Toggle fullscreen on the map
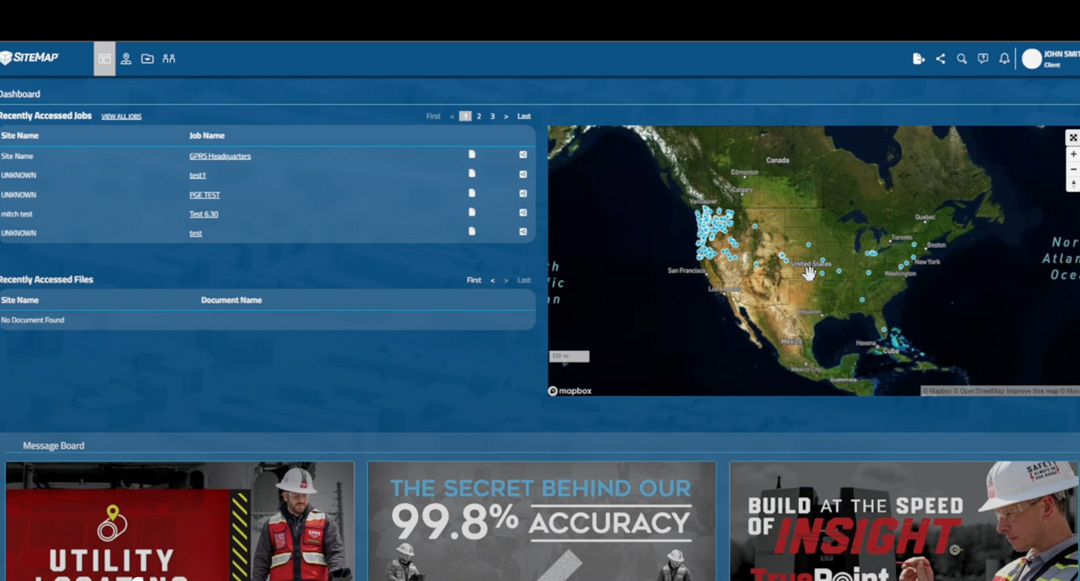The width and height of the screenshot is (1080, 581). (1072, 138)
